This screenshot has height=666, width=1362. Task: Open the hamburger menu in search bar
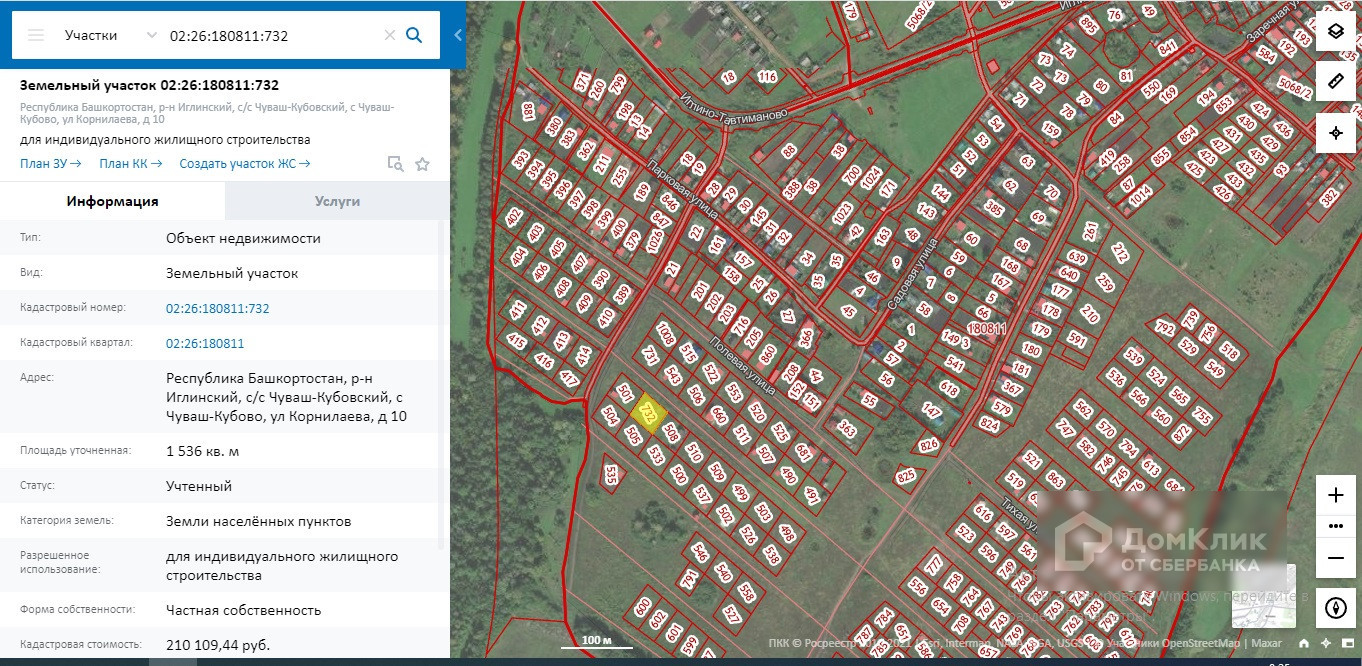(36, 35)
